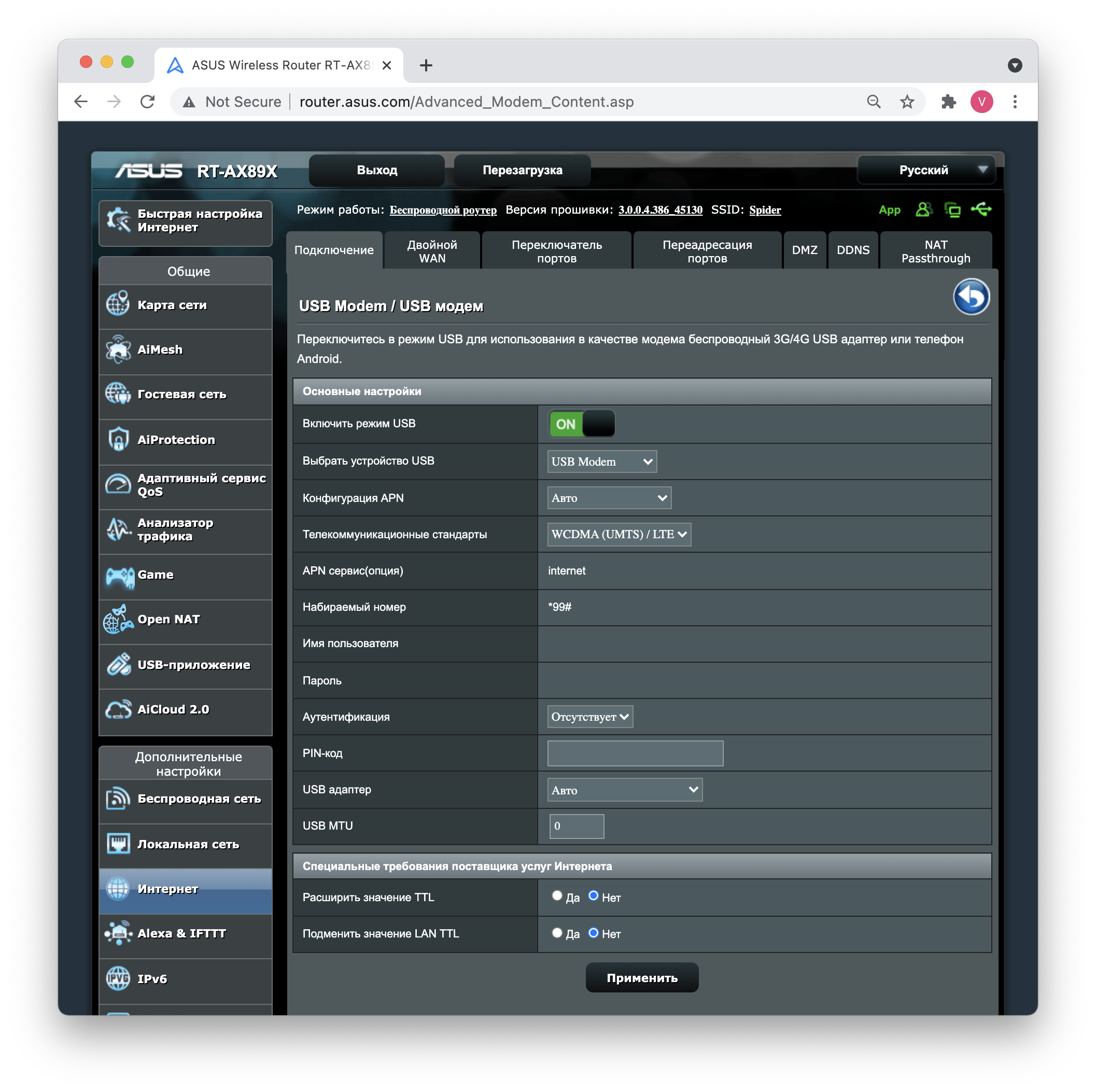Screen dimensions: 1096x1092
Task: Toggle the USB mode ON switch
Action: (582, 424)
